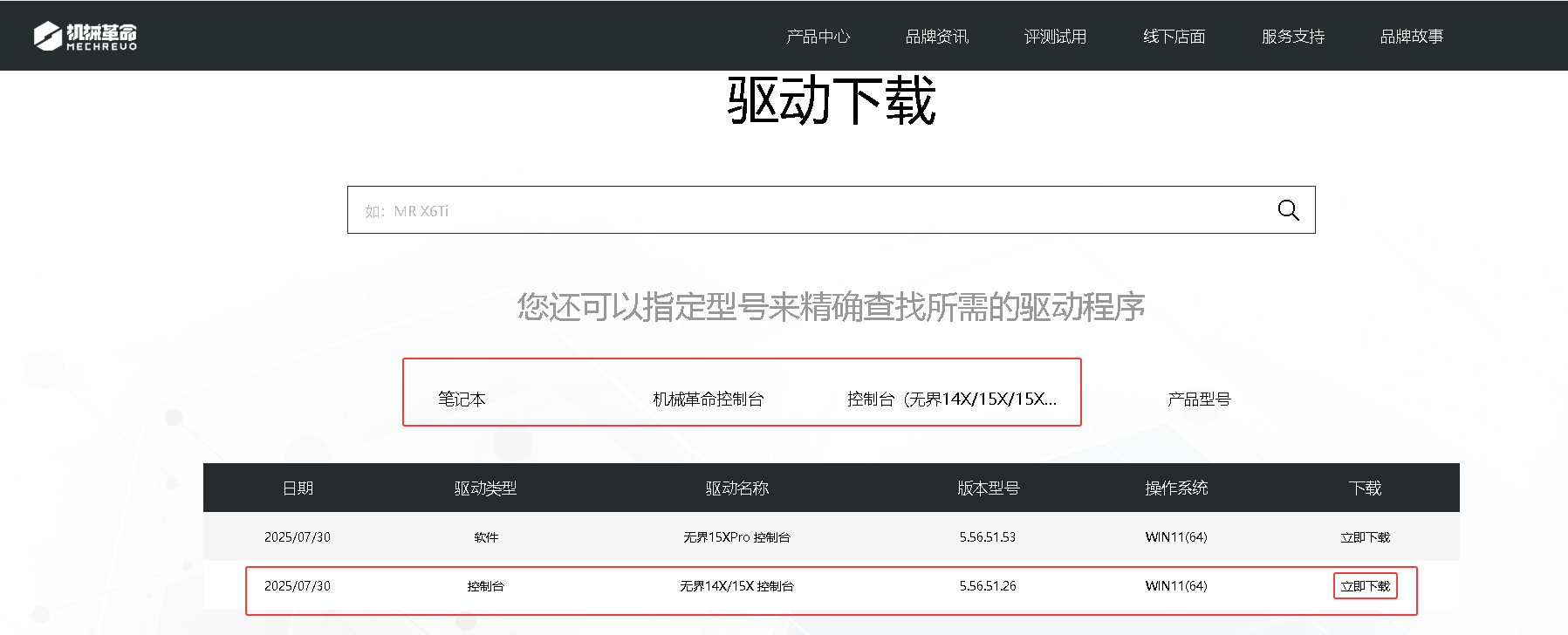Open 线下店面 menu
Screen dimensions: 1568x635
pyautogui.click(x=1174, y=37)
